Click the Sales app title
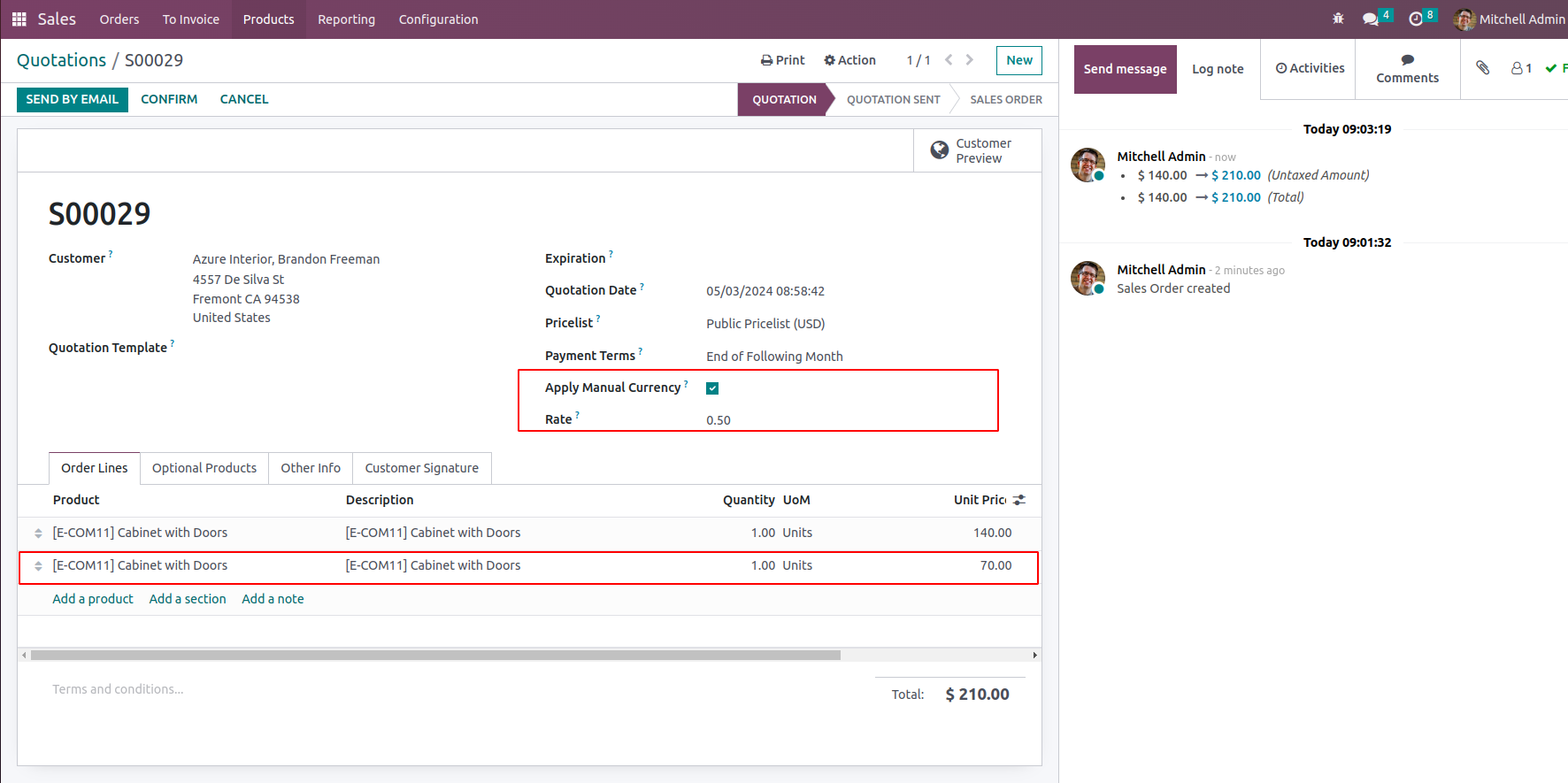1568x783 pixels. point(57,19)
